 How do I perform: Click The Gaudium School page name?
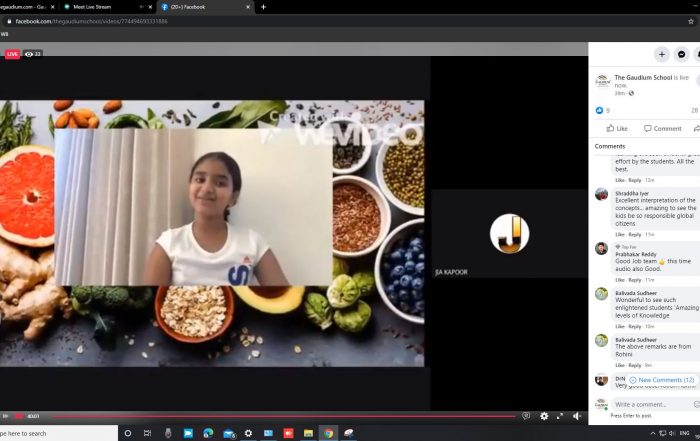(643, 78)
